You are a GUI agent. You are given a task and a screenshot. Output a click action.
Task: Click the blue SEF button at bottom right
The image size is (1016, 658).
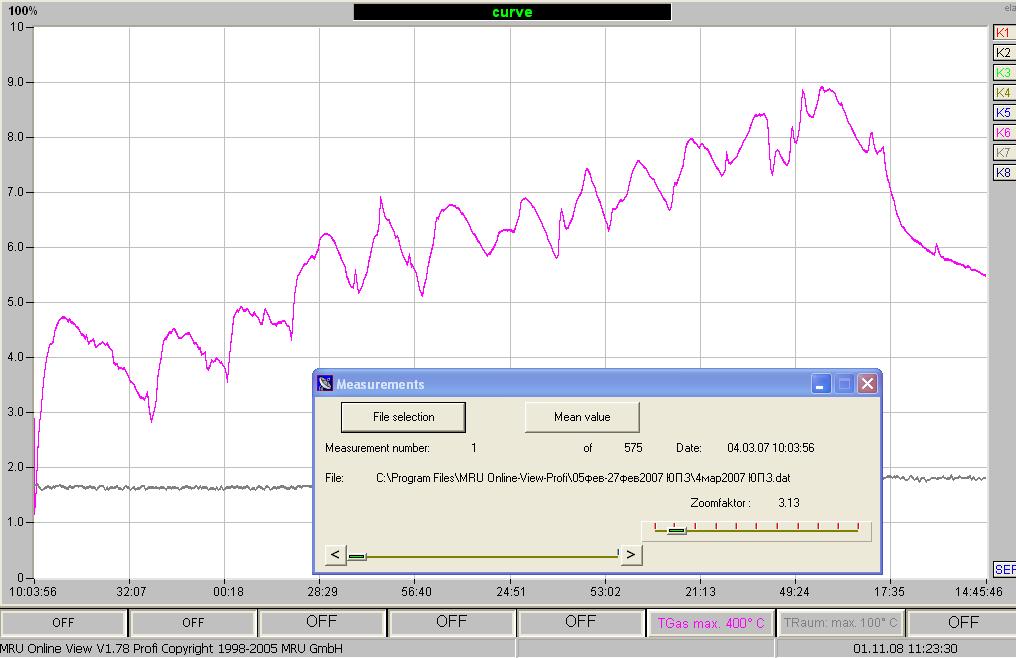(x=1004, y=569)
